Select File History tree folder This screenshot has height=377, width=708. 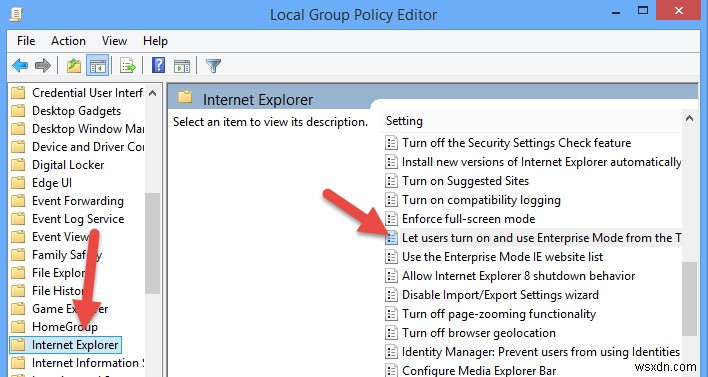point(51,291)
